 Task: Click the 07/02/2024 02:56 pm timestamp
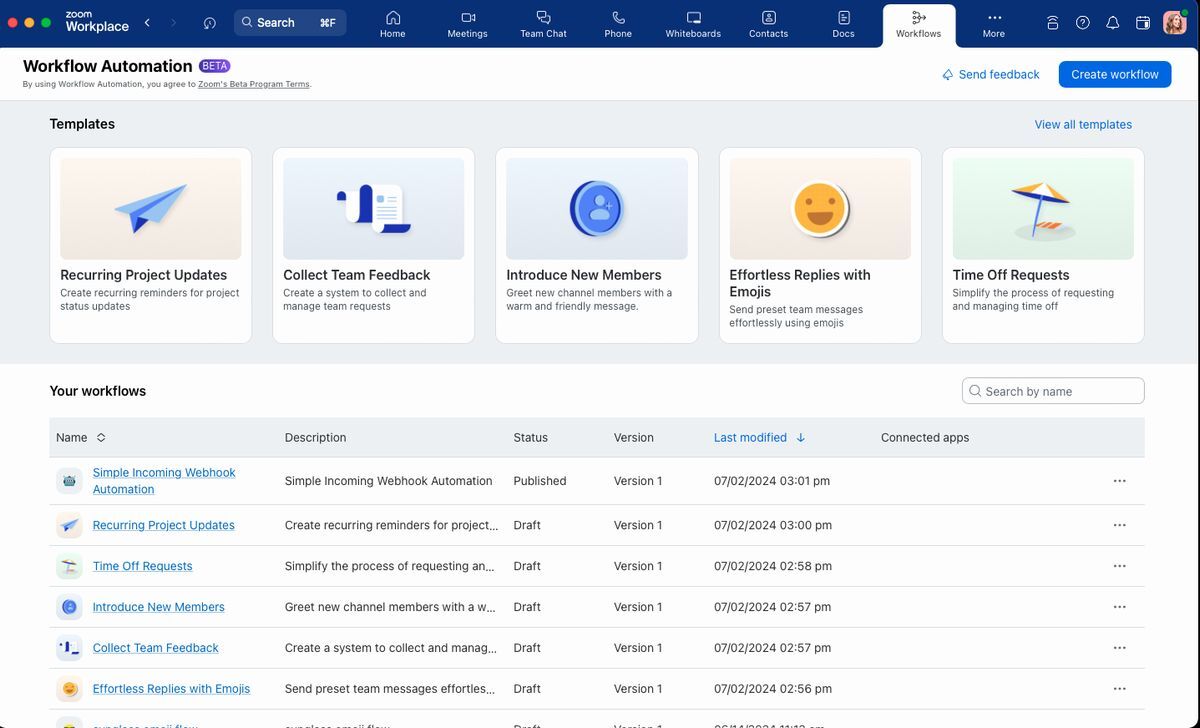tap(773, 689)
